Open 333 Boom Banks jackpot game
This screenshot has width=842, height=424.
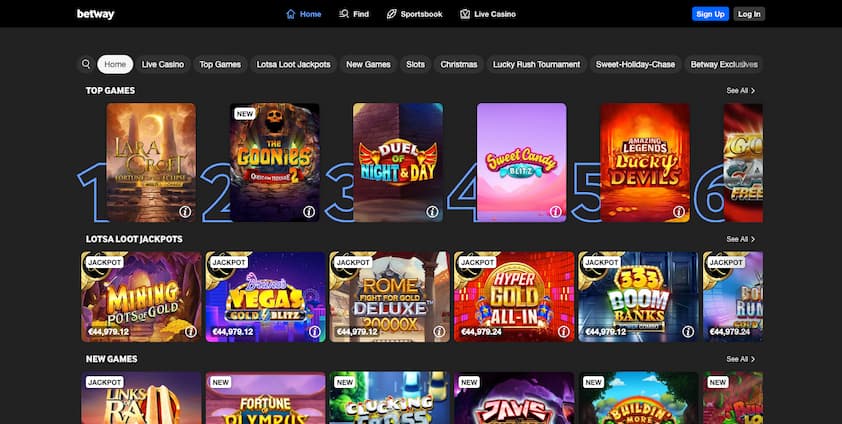638,297
